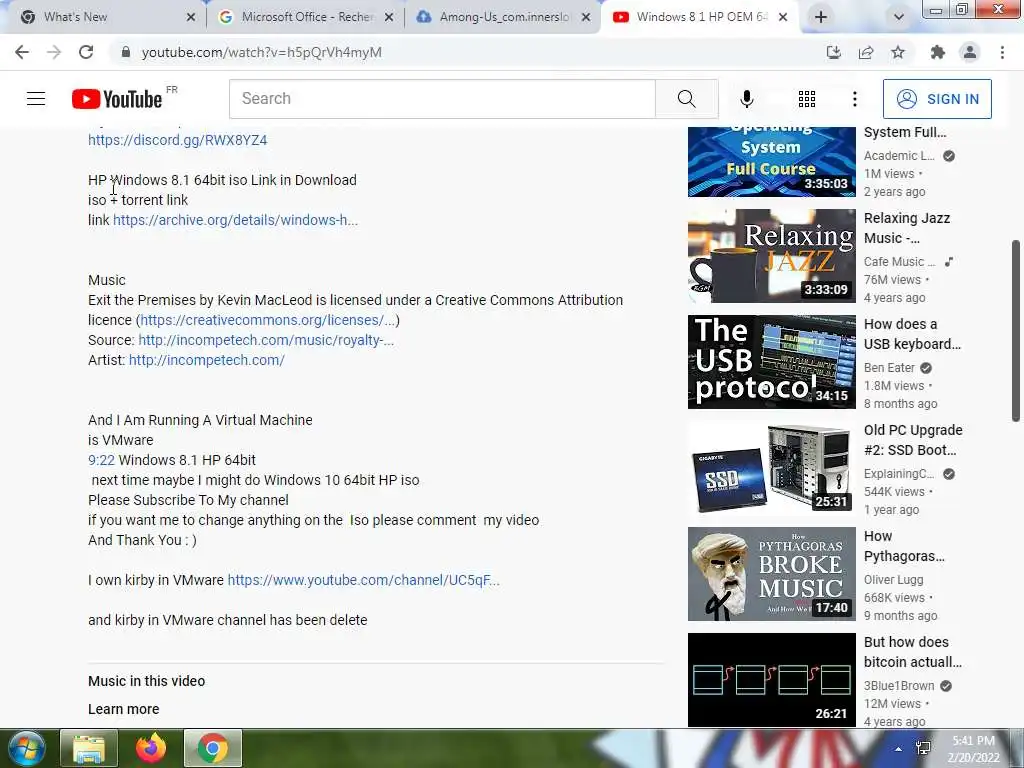Click Learn more under Music in this video
1024x768 pixels.
click(123, 709)
